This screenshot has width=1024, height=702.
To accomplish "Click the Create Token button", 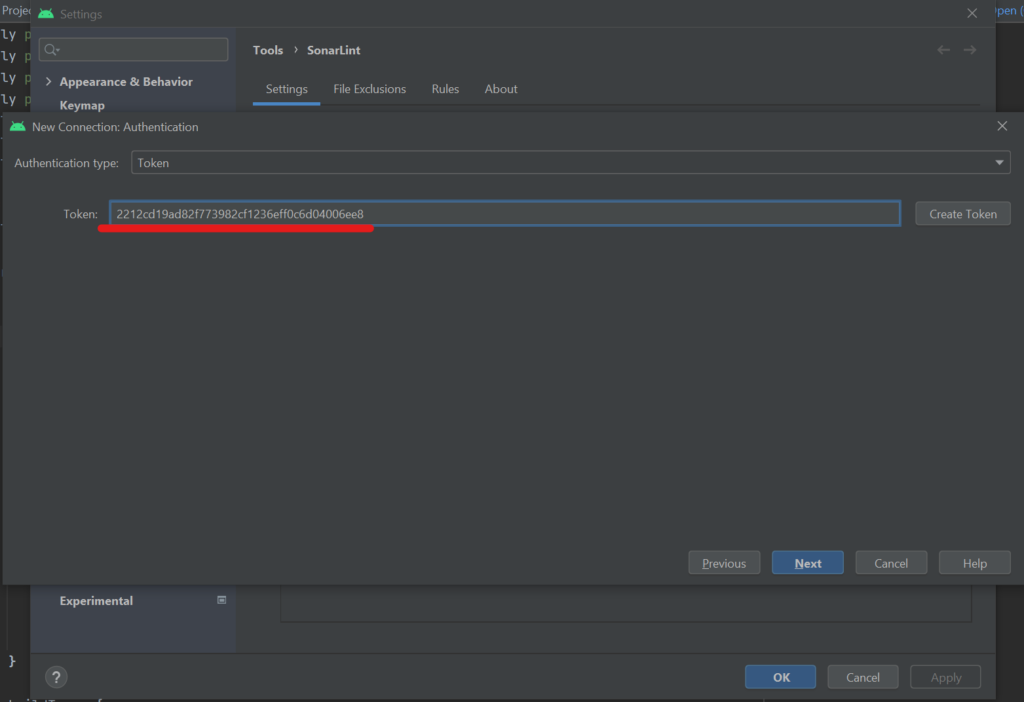I will [963, 214].
